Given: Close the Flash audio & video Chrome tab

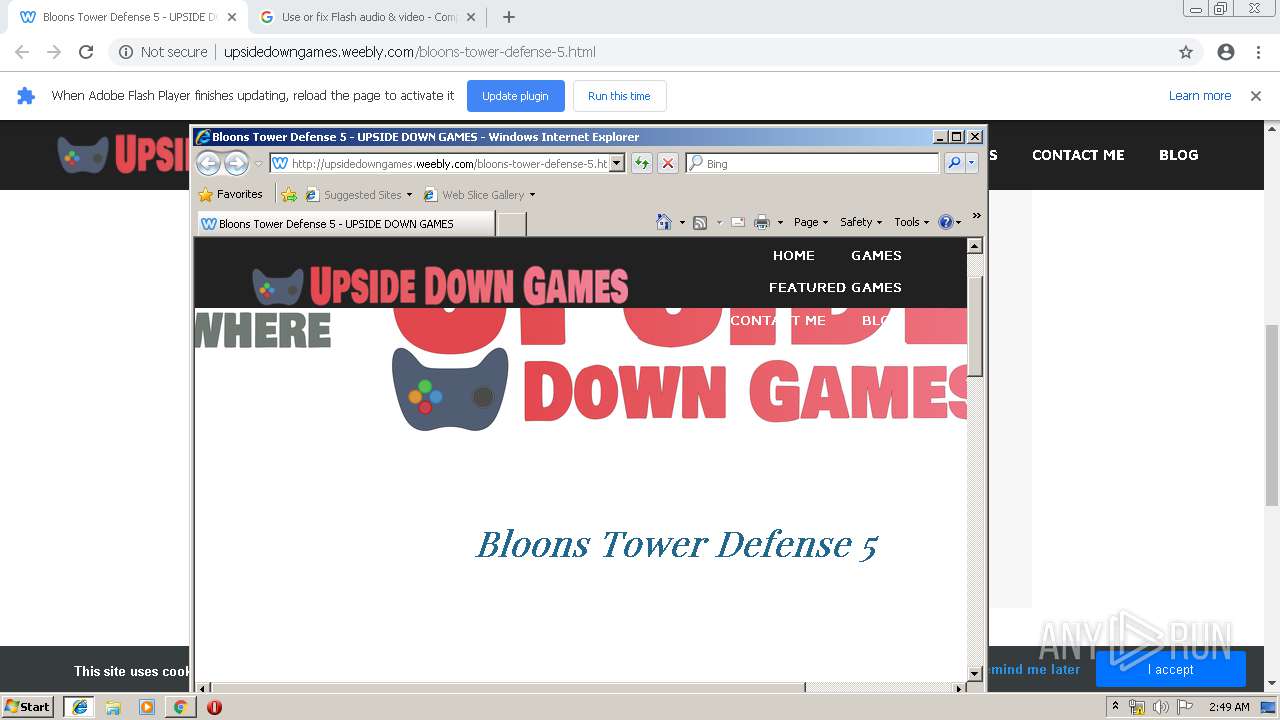Looking at the screenshot, I should (471, 17).
